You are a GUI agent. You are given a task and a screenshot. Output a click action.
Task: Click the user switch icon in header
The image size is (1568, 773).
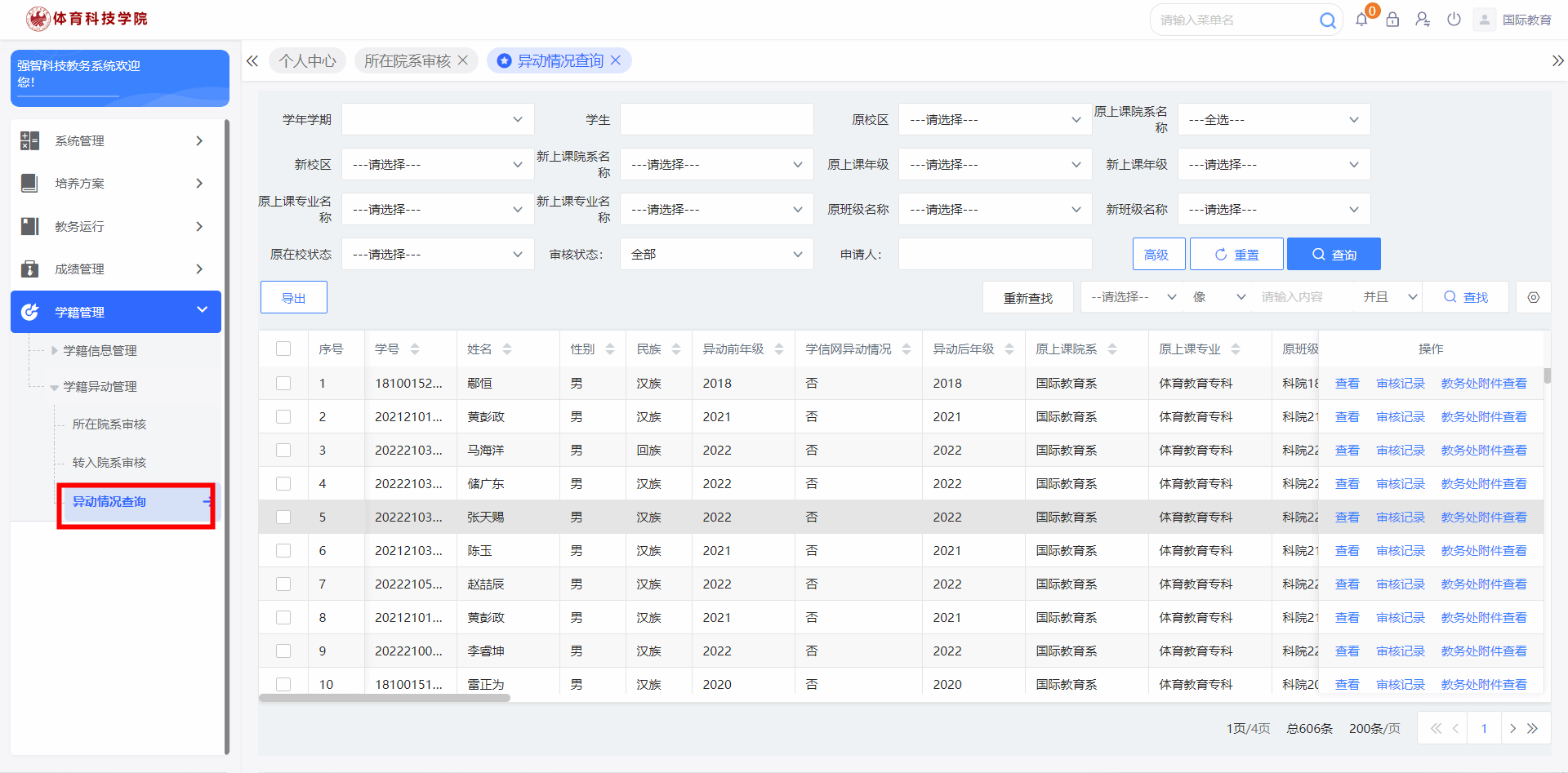point(1423,20)
